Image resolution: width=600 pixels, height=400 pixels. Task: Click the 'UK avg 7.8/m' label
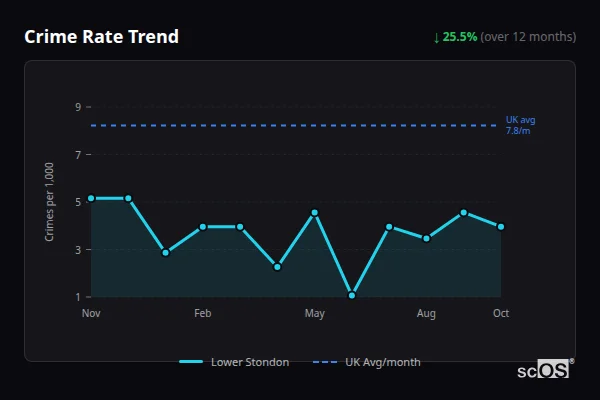pyautogui.click(x=520, y=125)
